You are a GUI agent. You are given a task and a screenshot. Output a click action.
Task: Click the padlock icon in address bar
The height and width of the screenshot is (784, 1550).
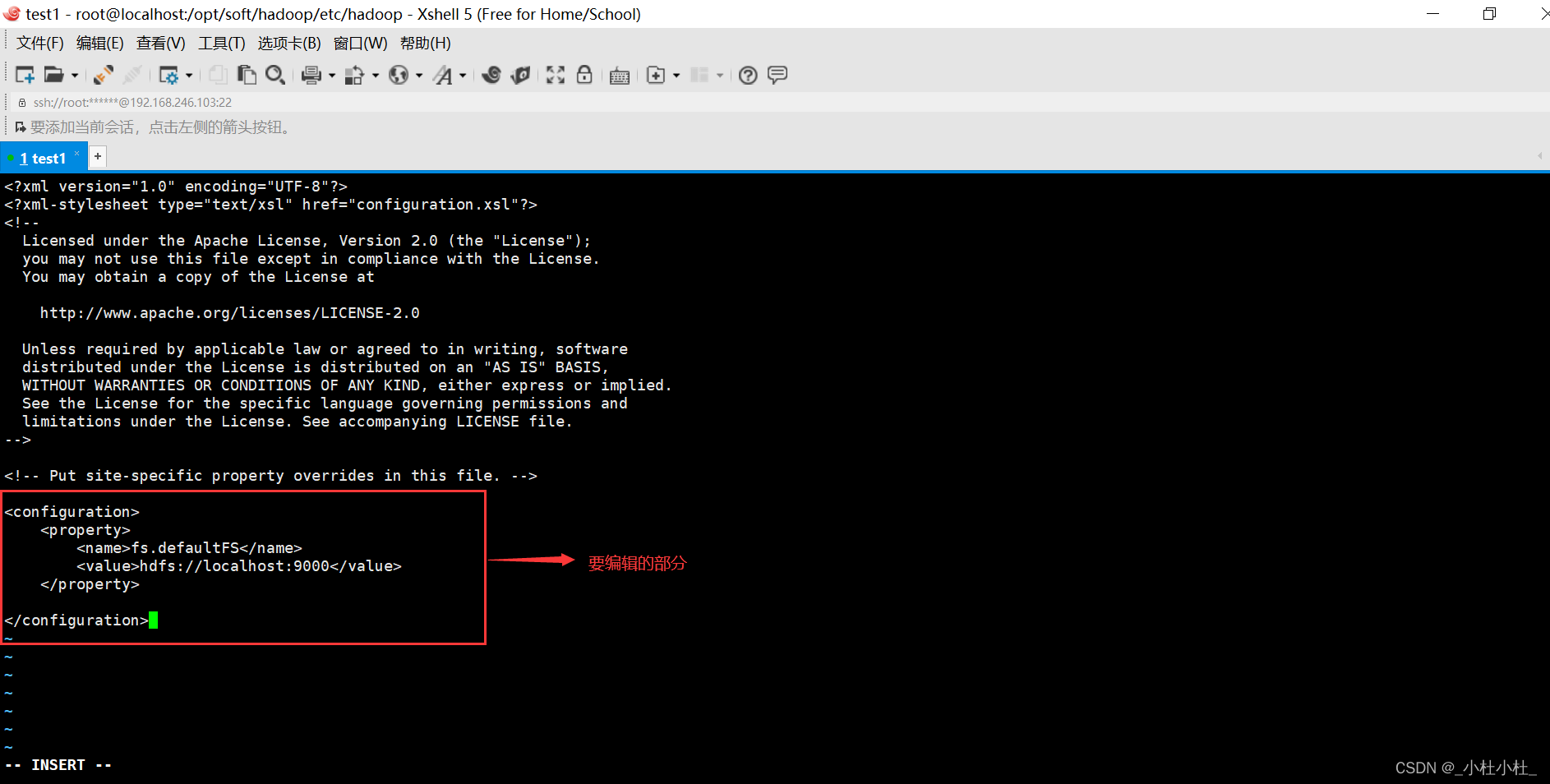(22, 103)
